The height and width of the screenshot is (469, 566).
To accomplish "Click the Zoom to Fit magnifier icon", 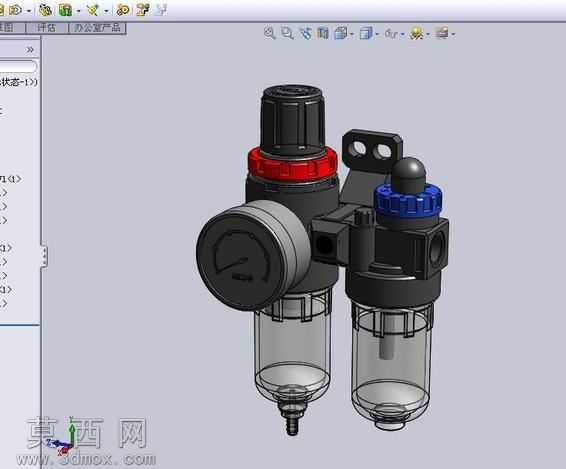I will coord(269,33).
